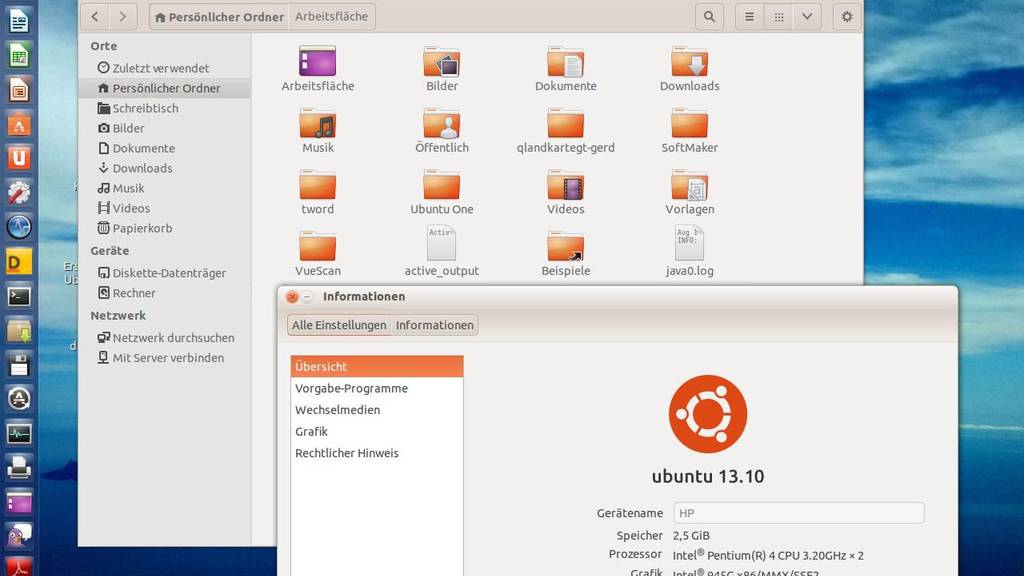The height and width of the screenshot is (576, 1024).
Task: Go forward using the right arrow button
Action: [x=123, y=17]
